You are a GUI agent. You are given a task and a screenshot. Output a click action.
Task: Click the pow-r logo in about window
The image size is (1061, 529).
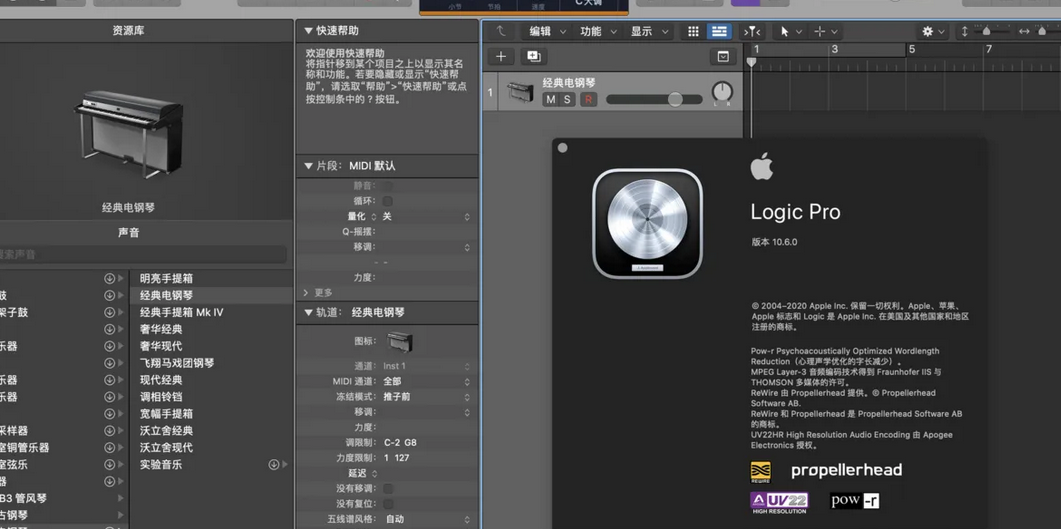point(855,501)
